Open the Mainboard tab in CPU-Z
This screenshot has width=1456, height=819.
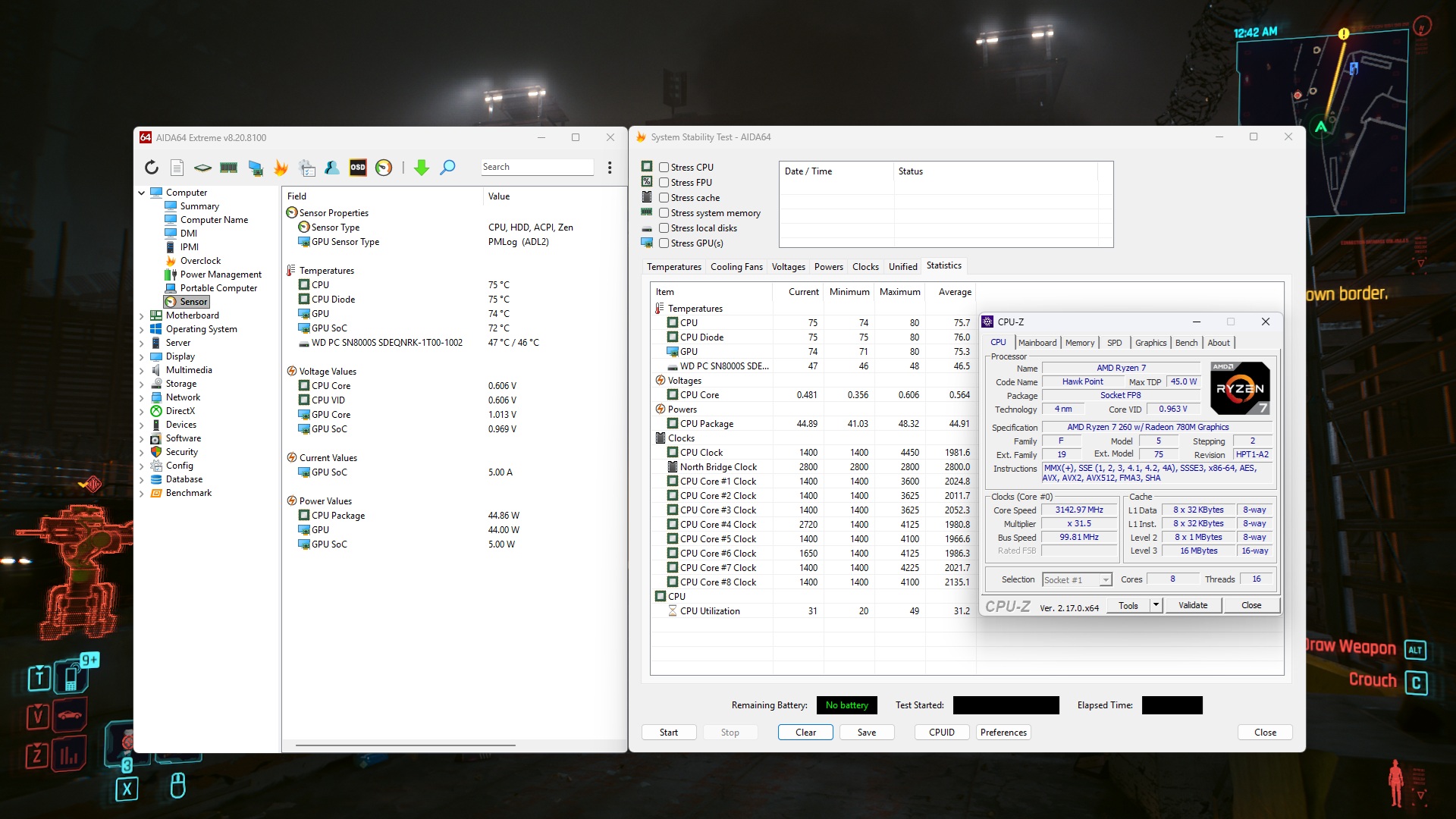[1037, 343]
